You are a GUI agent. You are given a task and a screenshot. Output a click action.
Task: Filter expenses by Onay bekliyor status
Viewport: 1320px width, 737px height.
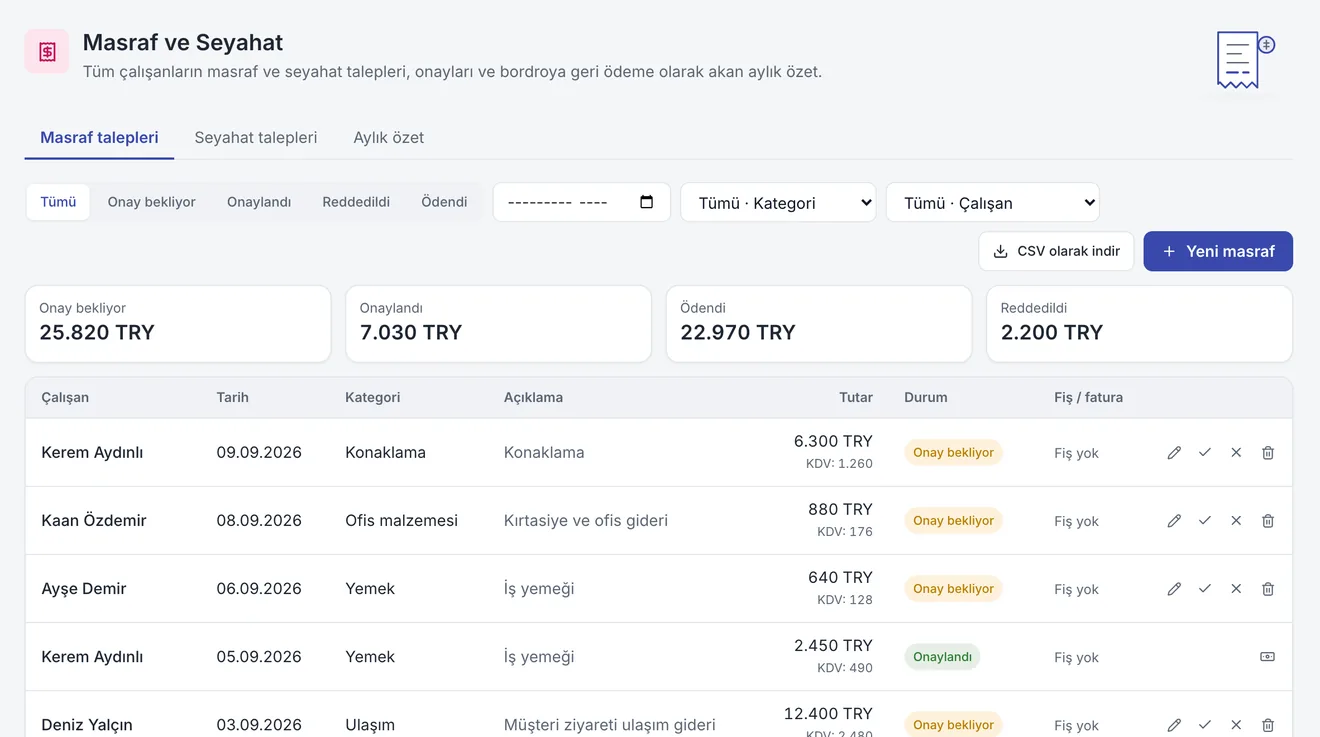pyautogui.click(x=152, y=202)
